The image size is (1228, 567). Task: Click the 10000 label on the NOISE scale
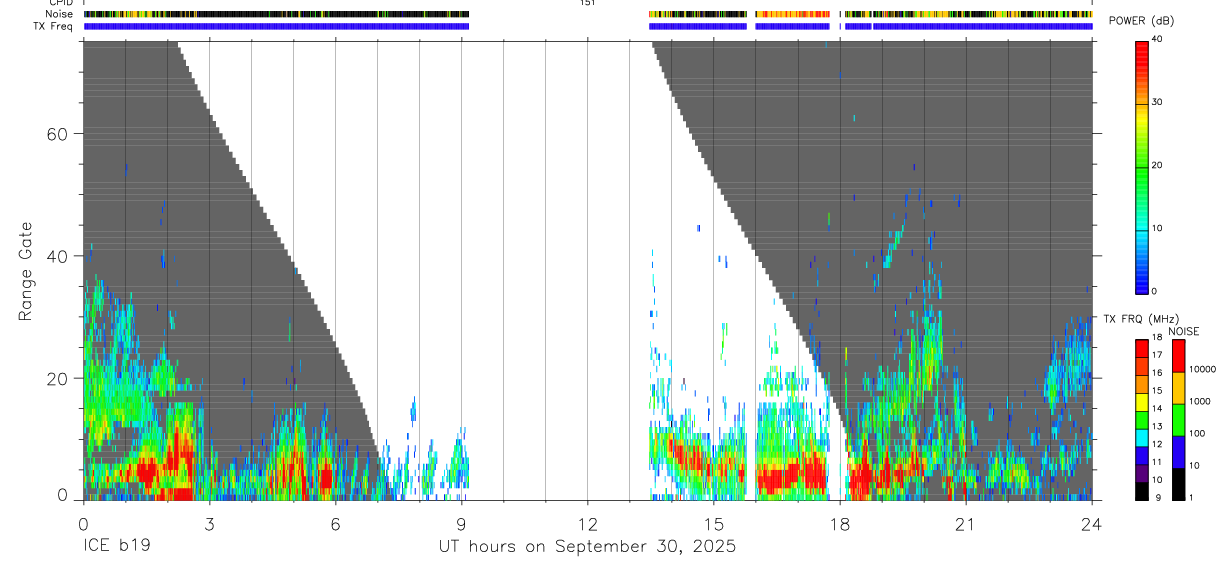(1201, 369)
